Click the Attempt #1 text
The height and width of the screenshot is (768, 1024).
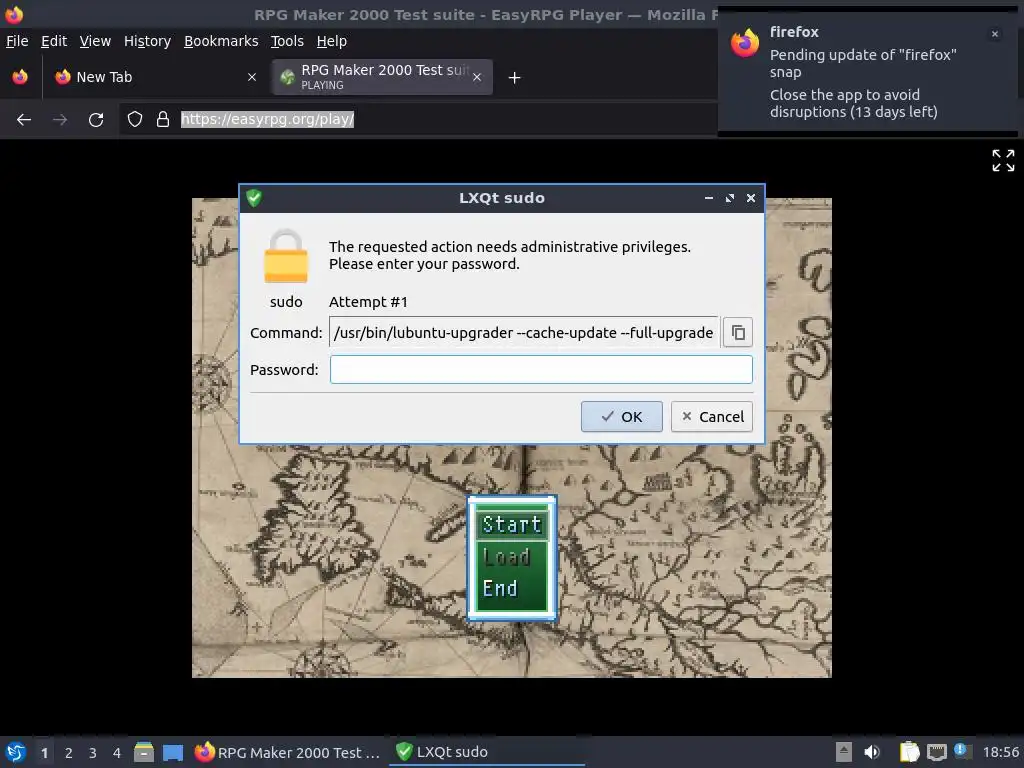click(x=368, y=302)
